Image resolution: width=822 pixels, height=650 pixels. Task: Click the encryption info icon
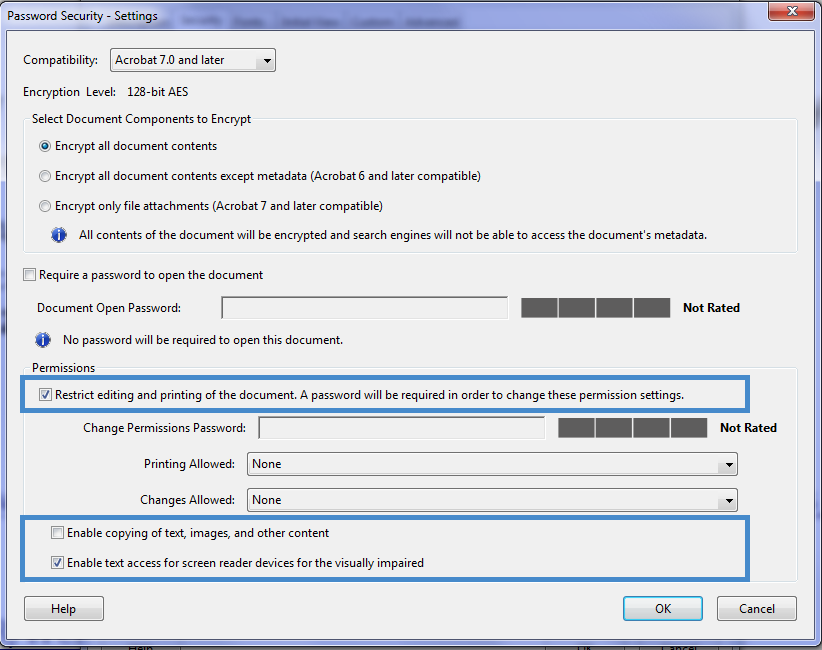pyautogui.click(x=59, y=235)
